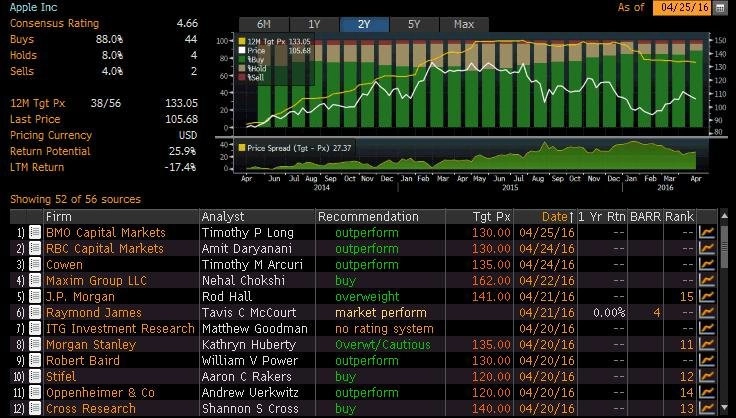Open Cross Research firm link

pyautogui.click(x=91, y=409)
